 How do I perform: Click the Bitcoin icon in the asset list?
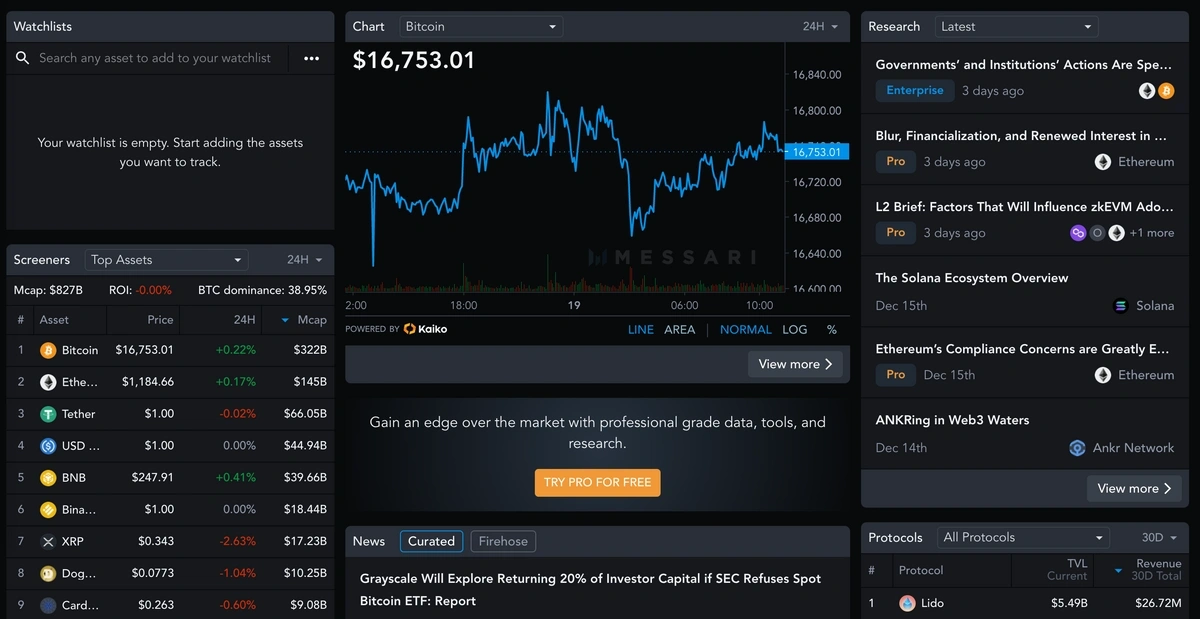click(x=48, y=350)
